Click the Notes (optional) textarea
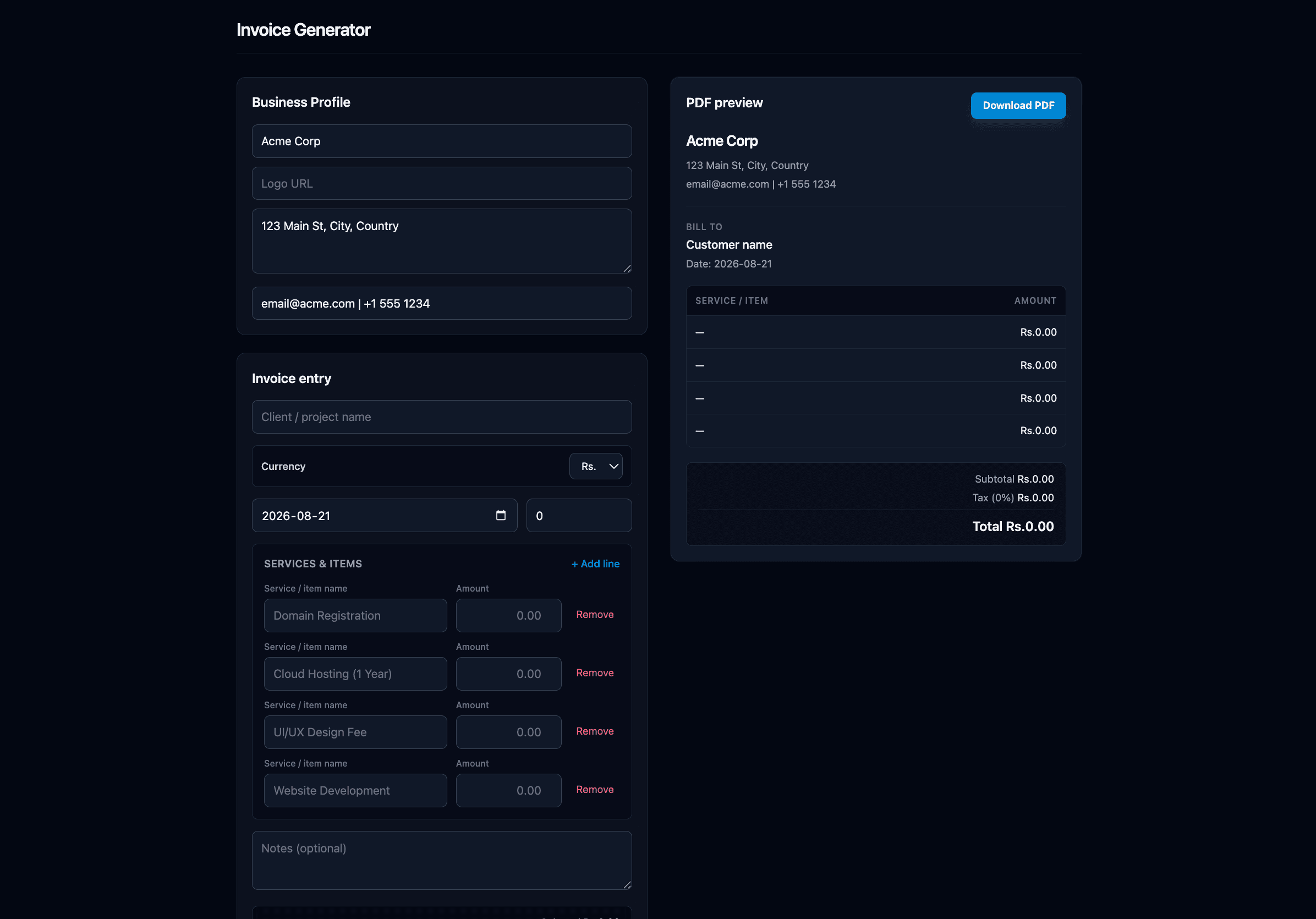 coord(441,860)
